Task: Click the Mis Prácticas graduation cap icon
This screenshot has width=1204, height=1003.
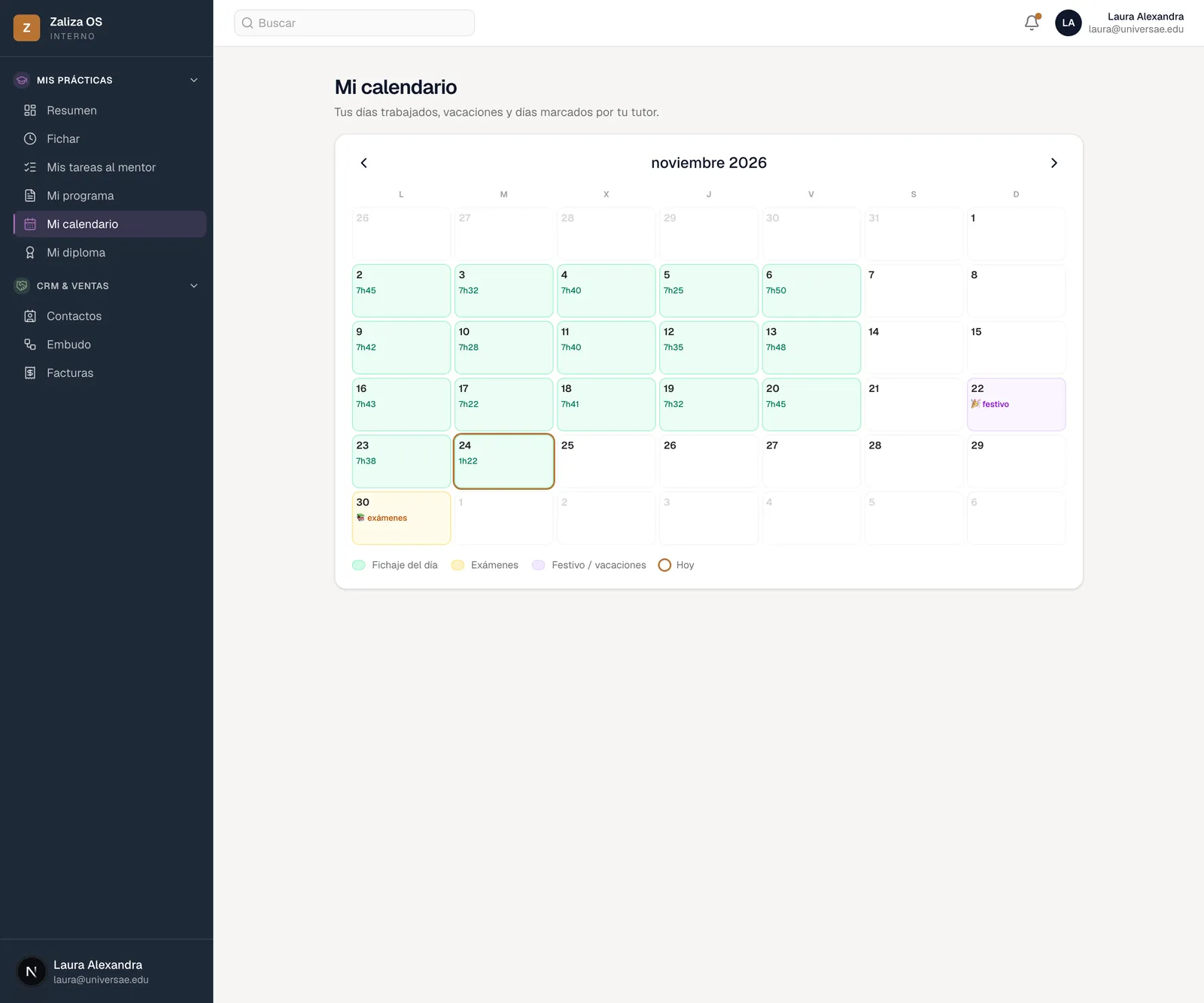Action: [22, 80]
